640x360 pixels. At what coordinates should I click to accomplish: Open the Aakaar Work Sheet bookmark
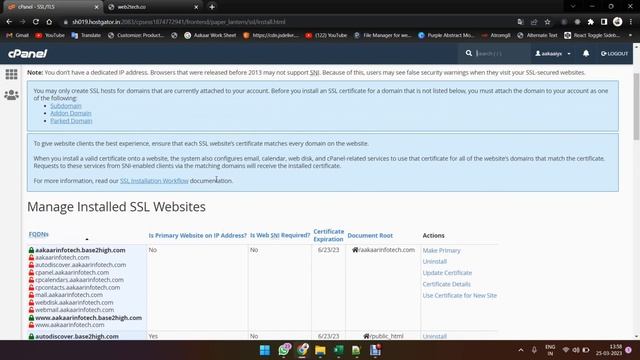point(210,36)
